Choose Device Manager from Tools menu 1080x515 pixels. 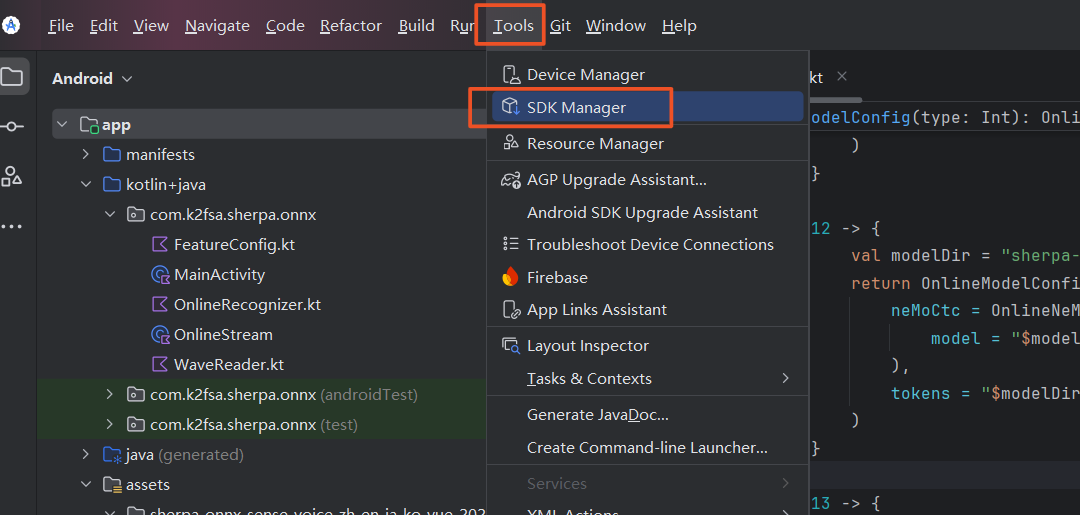[x=647, y=74]
